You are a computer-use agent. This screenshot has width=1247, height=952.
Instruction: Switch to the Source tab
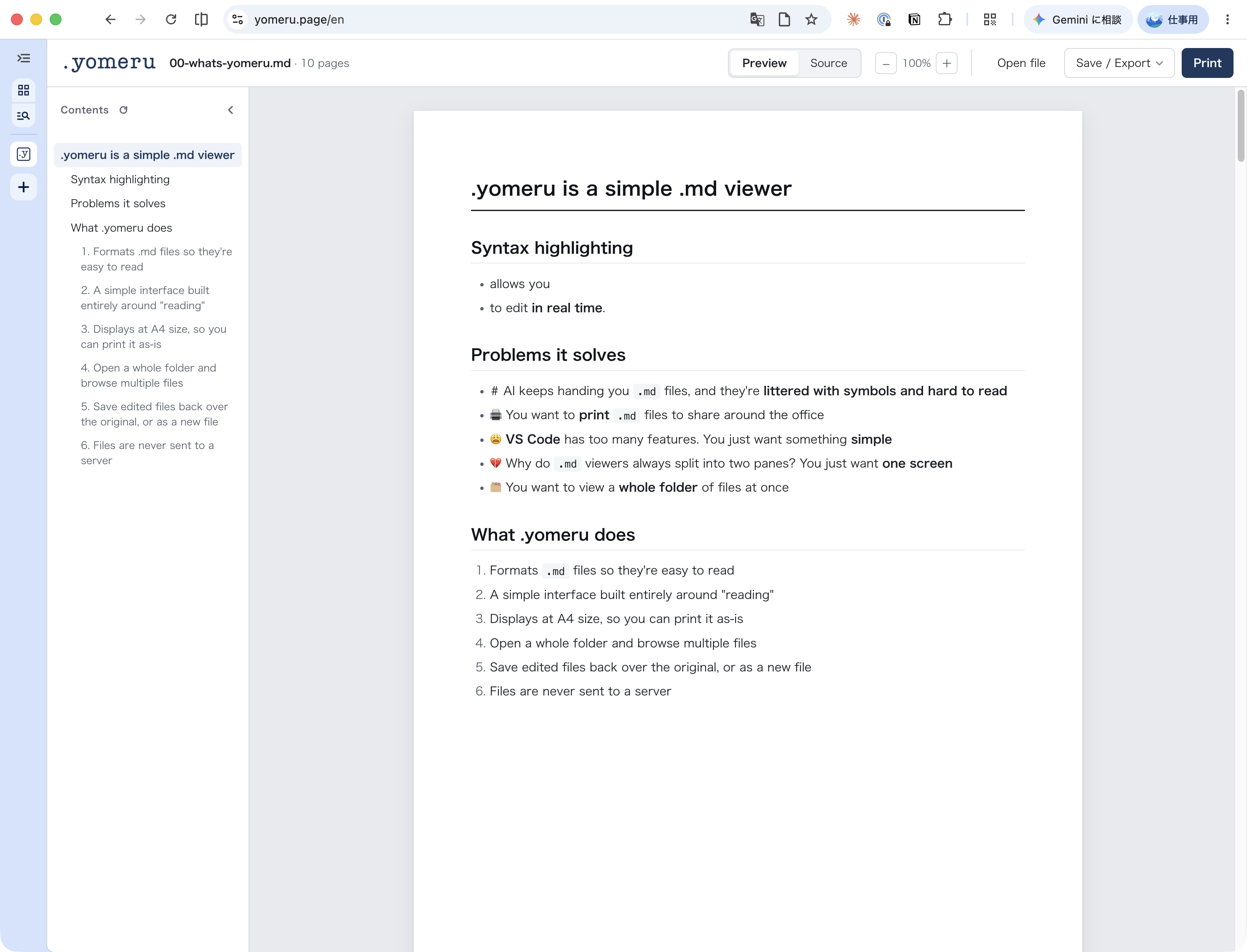[x=828, y=63]
